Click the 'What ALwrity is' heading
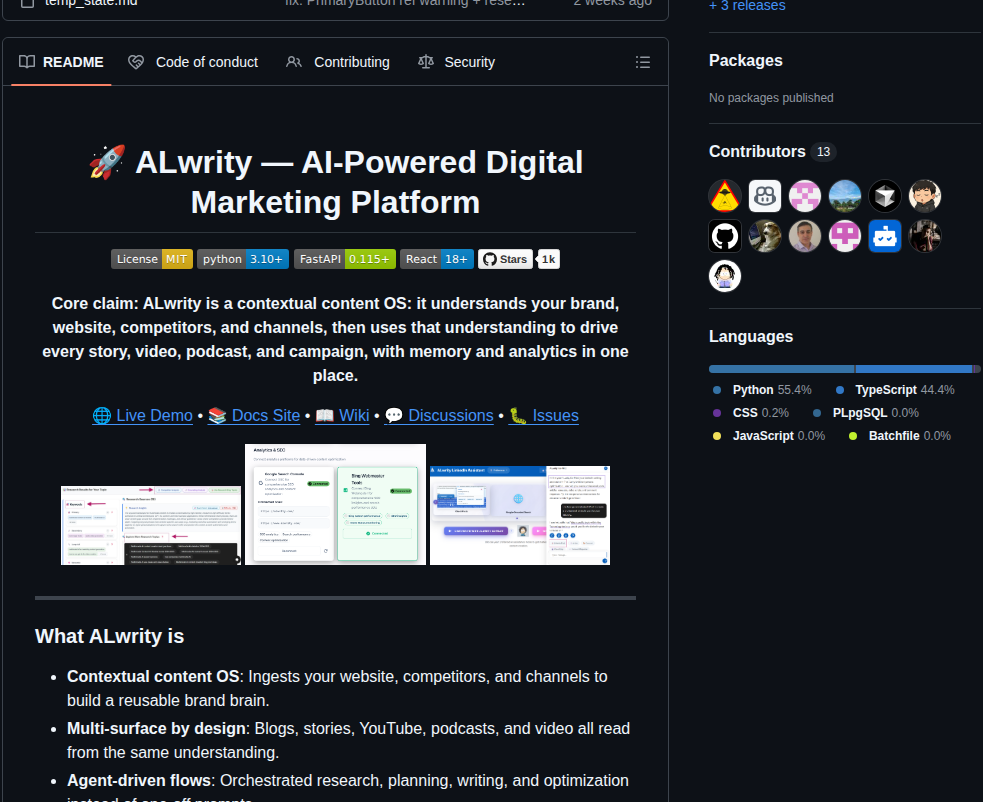Screen dimensions: 983x802 [x=110, y=636]
